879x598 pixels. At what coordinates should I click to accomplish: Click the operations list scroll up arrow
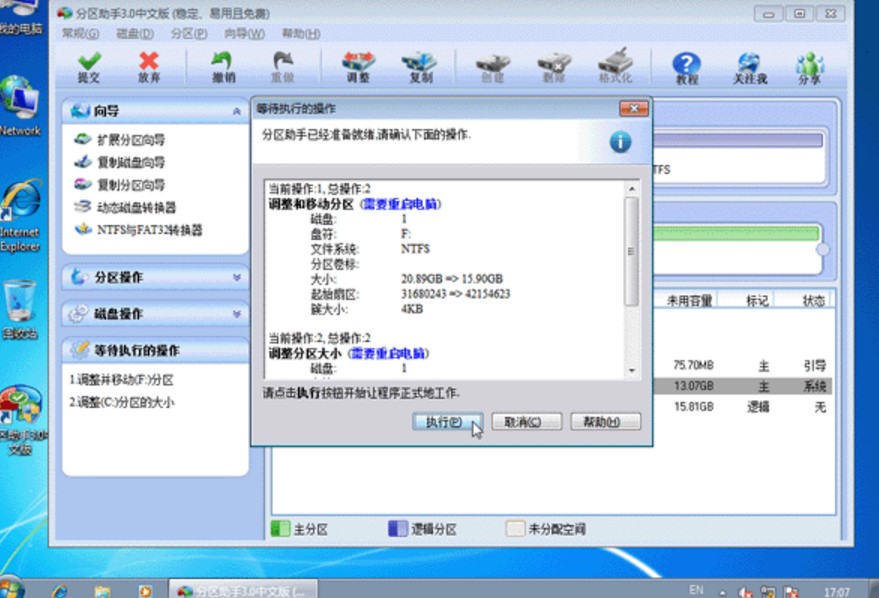click(632, 189)
